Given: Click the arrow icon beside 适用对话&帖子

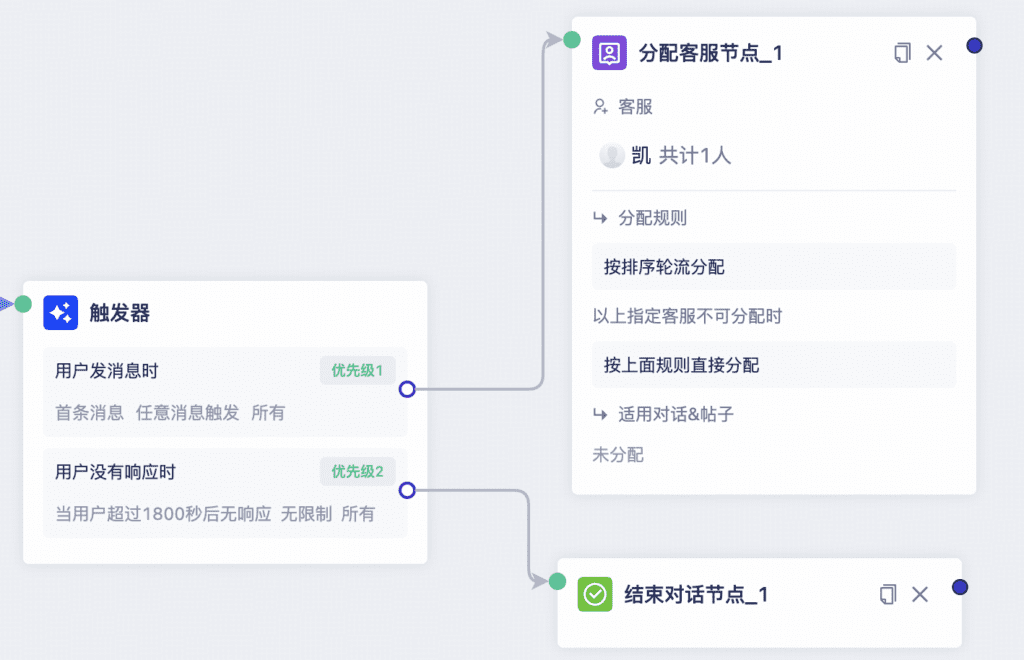Looking at the screenshot, I should pyautogui.click(x=600, y=414).
